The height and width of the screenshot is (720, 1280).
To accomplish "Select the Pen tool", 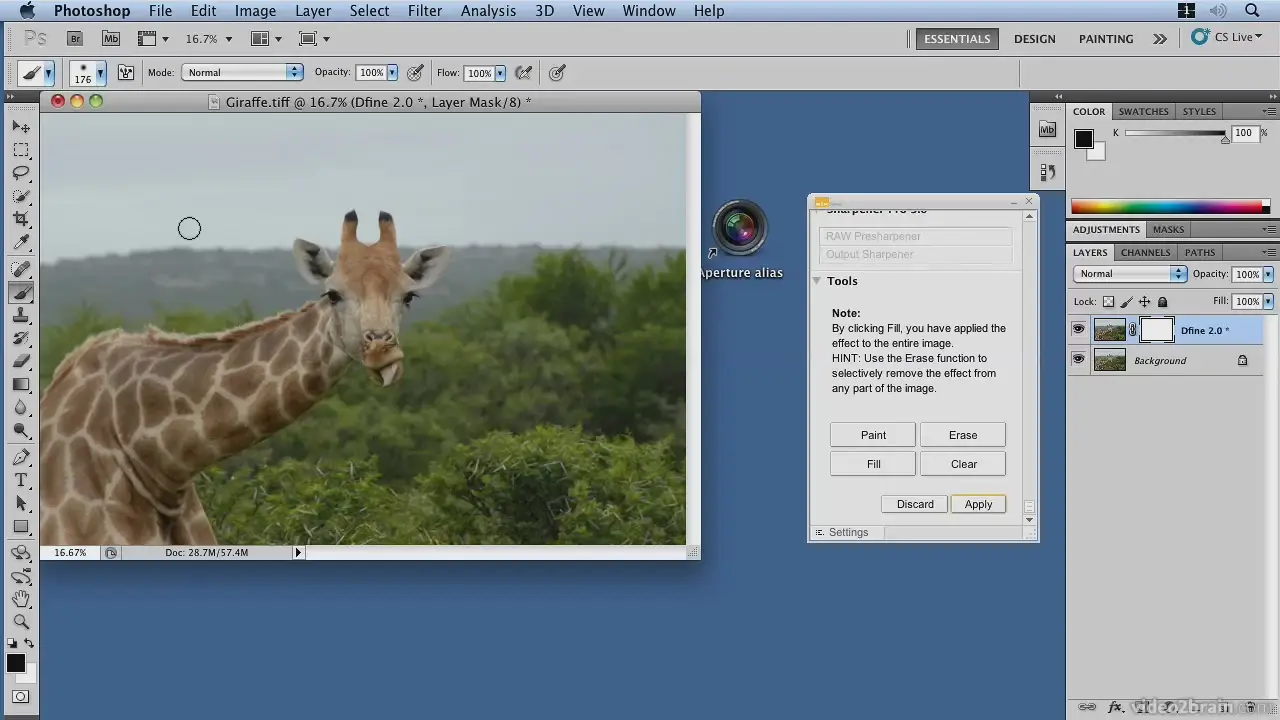I will [x=21, y=457].
